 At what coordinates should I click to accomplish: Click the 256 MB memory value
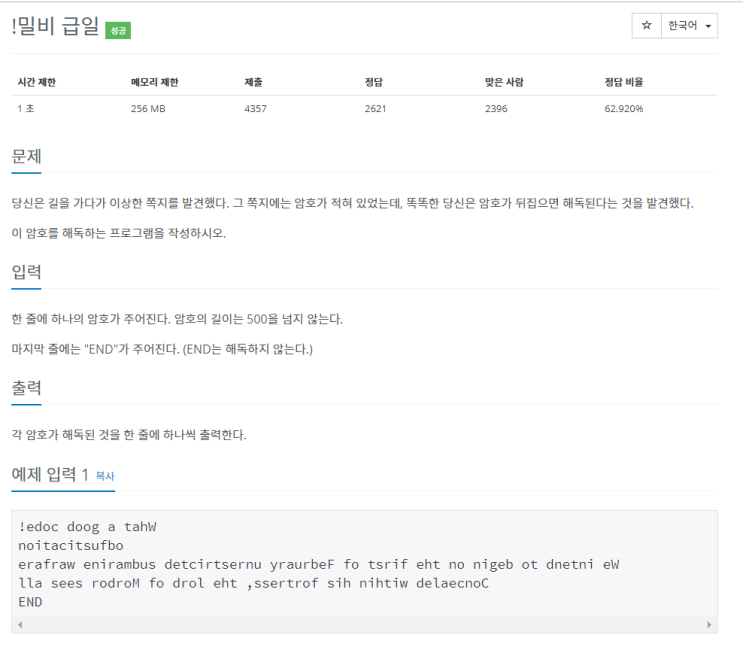click(x=148, y=108)
